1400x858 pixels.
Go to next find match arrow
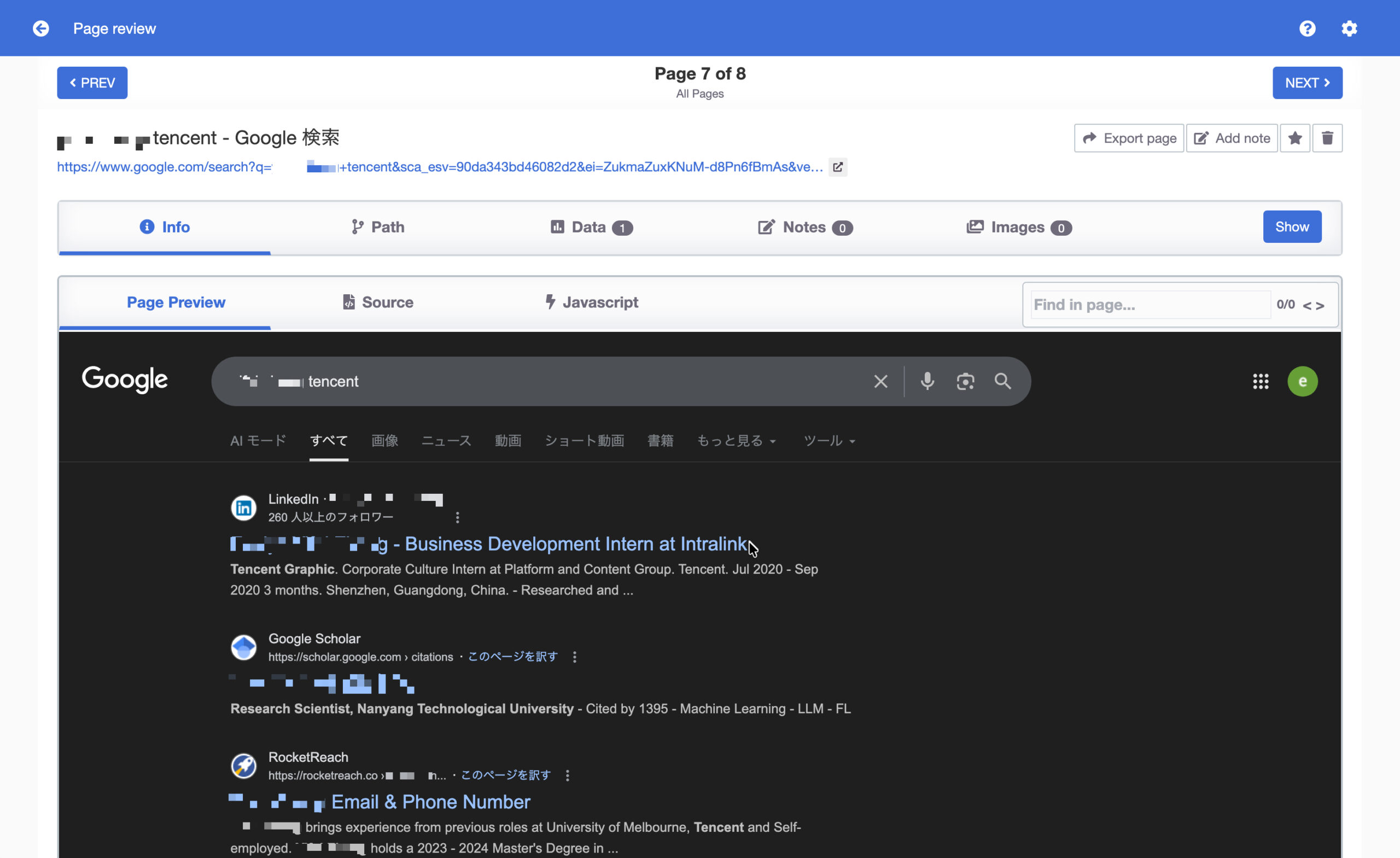tap(1321, 306)
